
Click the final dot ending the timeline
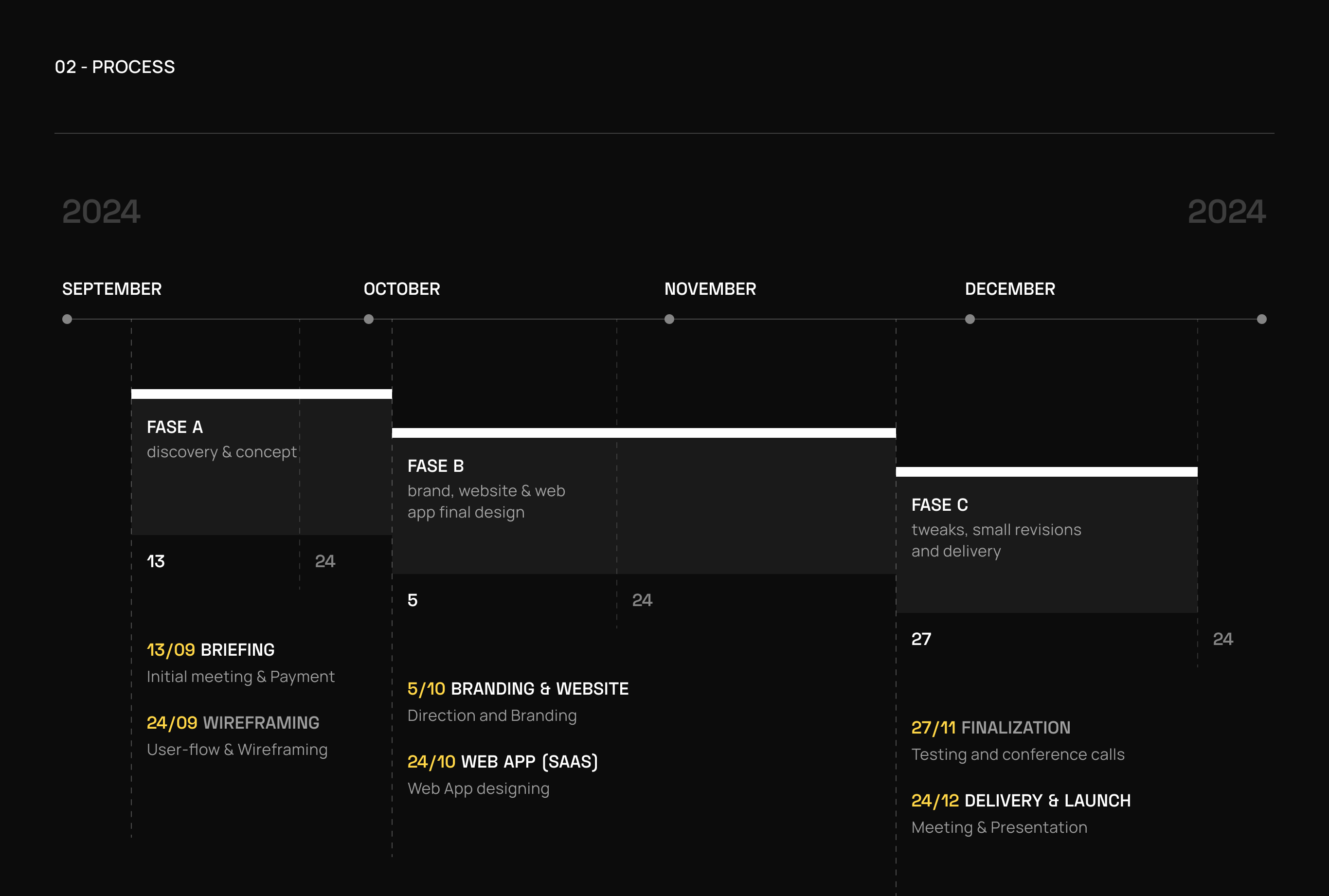(x=1261, y=319)
